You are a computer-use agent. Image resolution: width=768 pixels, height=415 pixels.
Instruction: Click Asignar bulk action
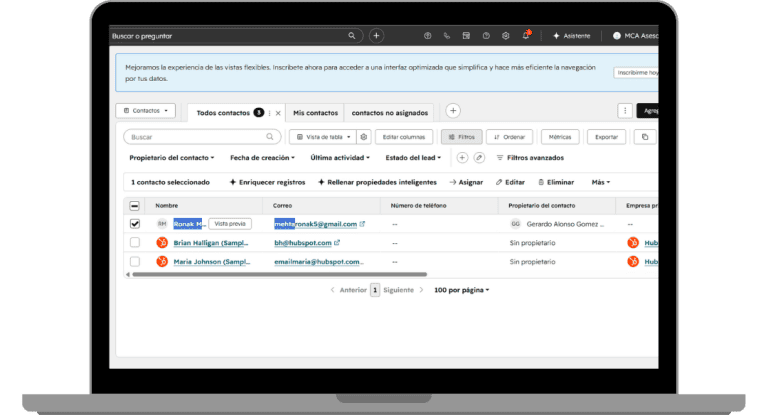(466, 182)
